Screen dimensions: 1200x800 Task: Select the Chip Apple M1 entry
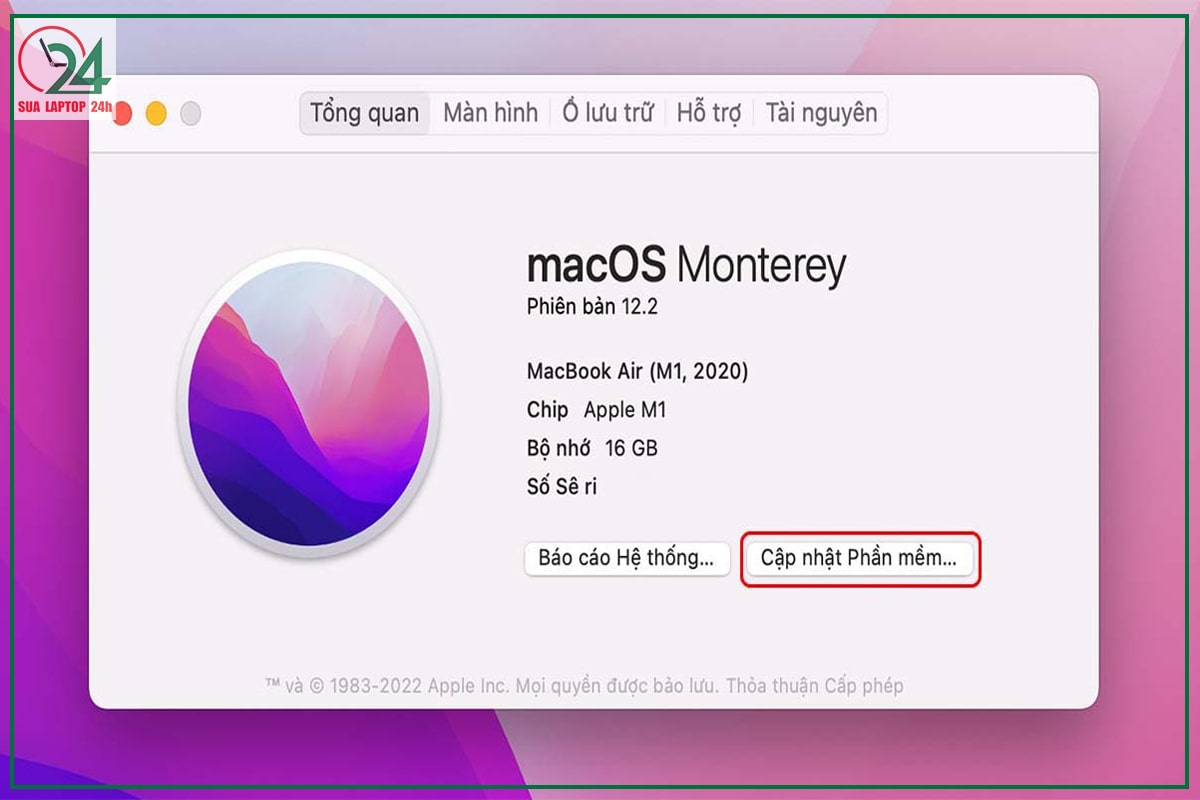coord(596,410)
